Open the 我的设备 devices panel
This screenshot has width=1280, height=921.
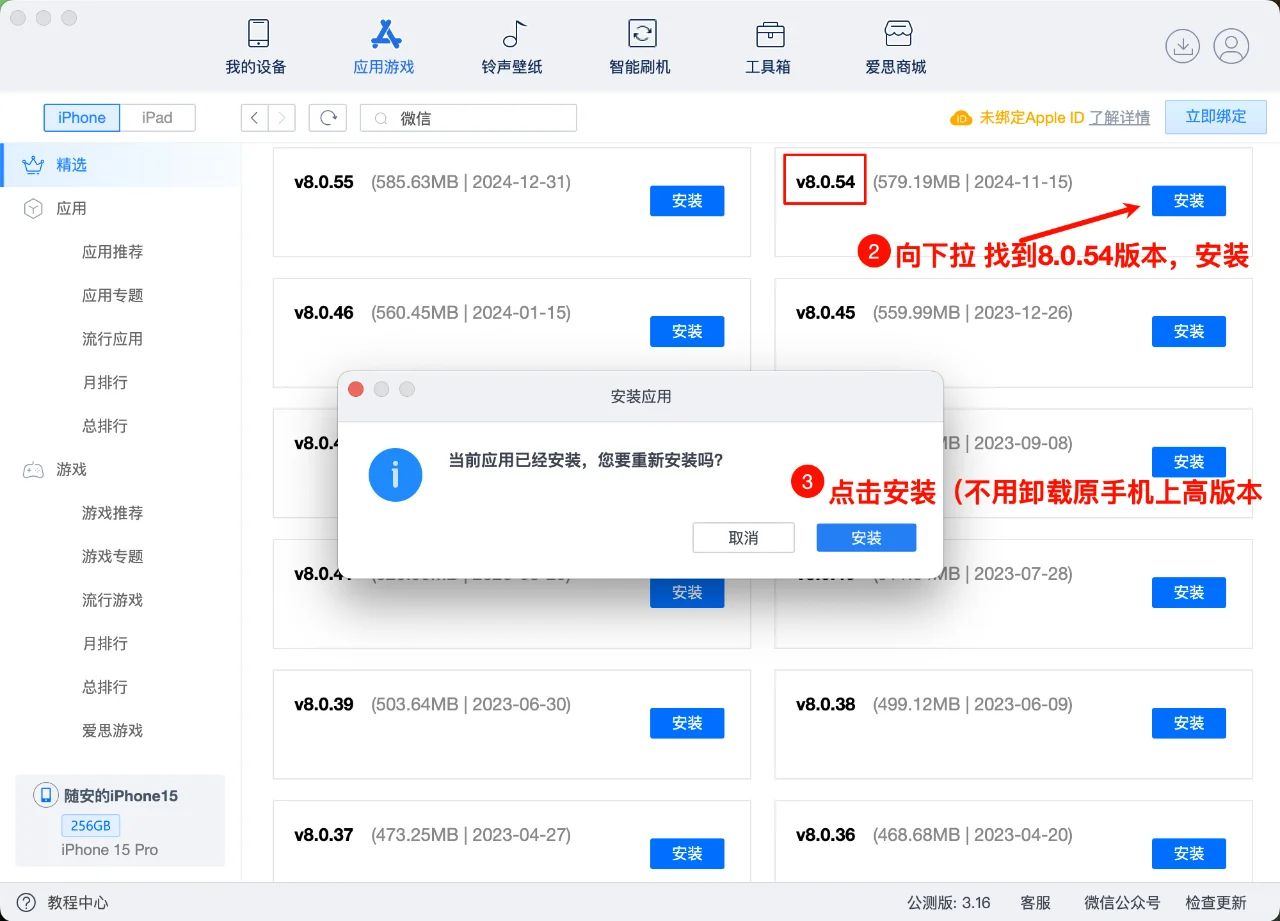click(257, 45)
